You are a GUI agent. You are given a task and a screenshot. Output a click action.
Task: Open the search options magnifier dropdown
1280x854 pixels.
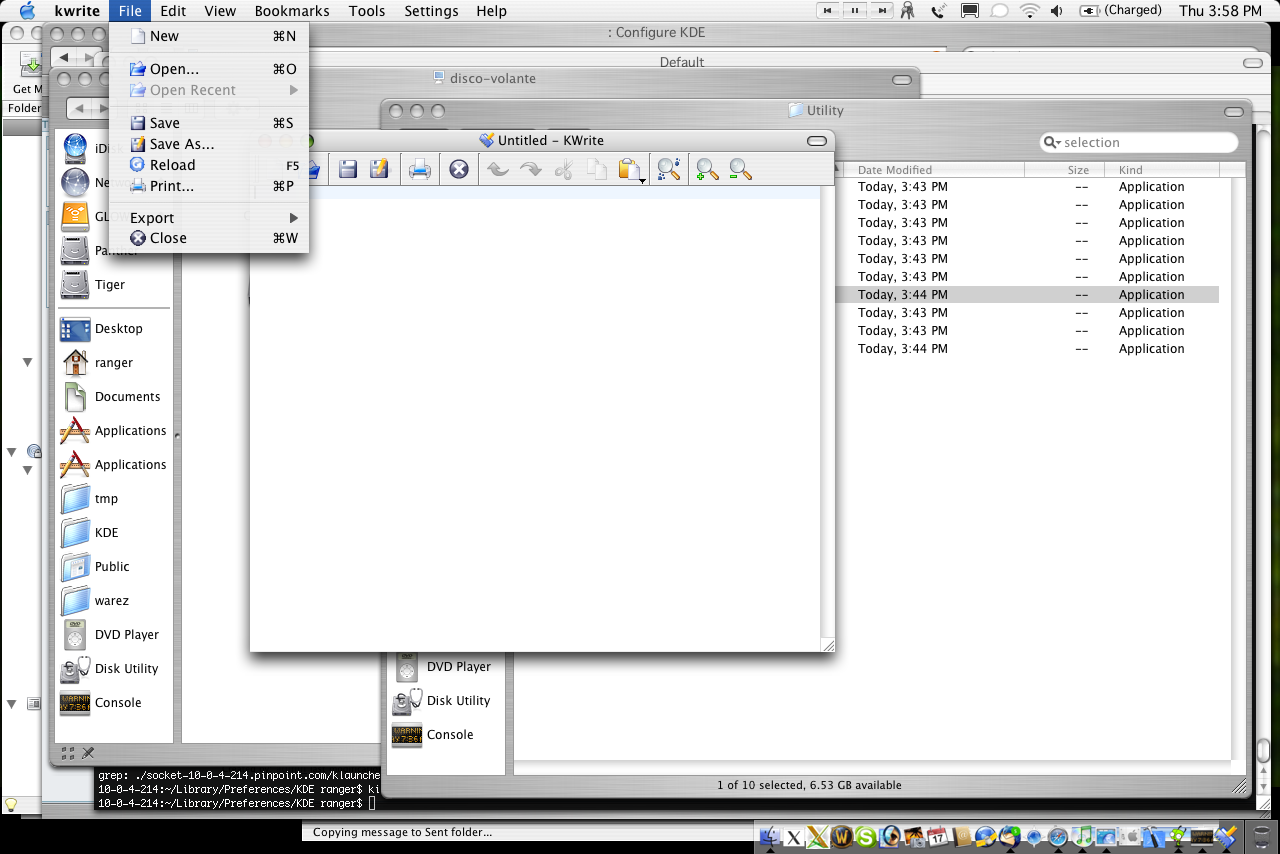1052,143
